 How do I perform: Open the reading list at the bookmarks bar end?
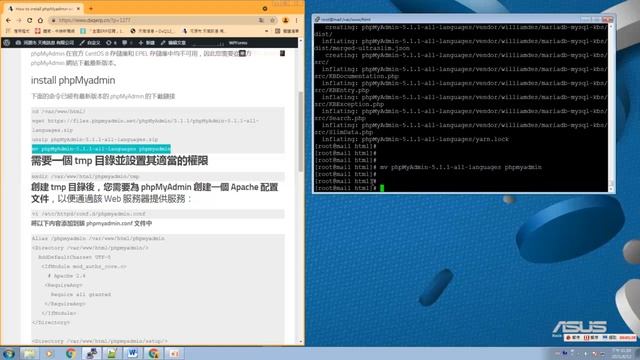[287, 31]
